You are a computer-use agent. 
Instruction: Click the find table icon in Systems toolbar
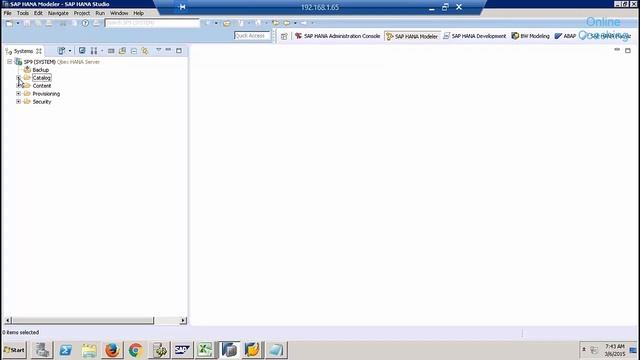point(122,51)
